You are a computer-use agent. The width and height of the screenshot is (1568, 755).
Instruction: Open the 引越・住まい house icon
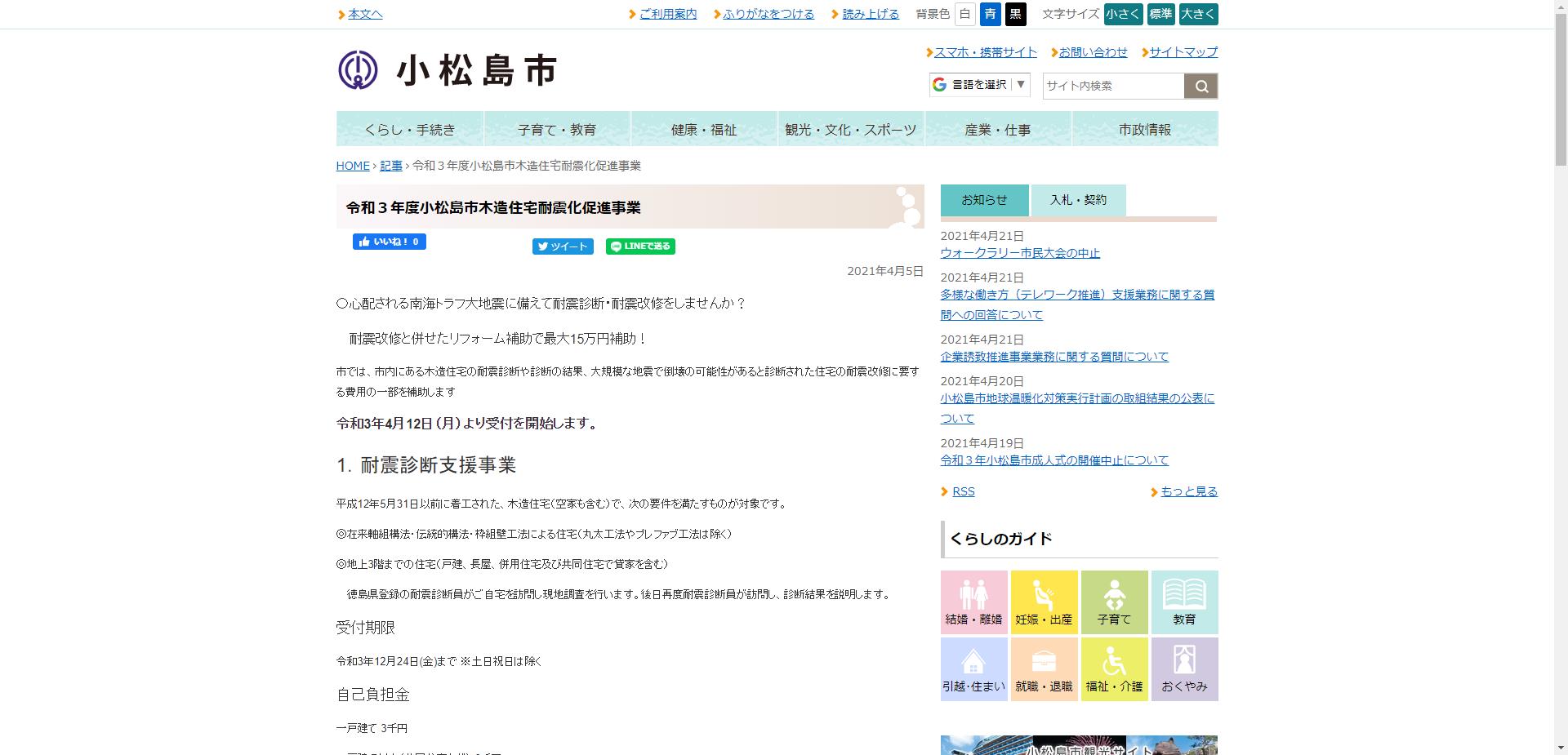click(973, 668)
